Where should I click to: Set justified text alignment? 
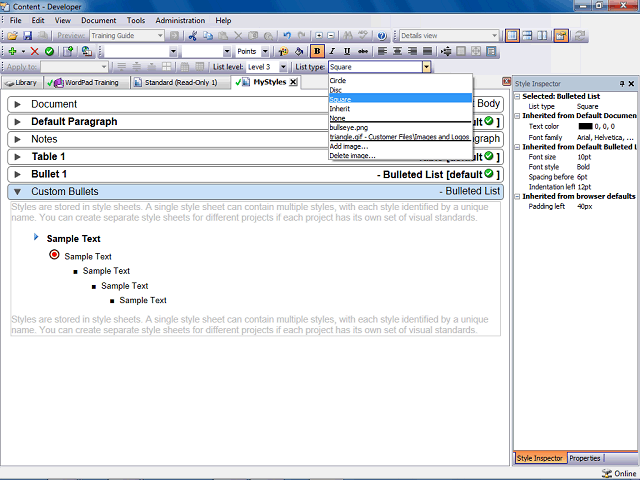pyautogui.click(x=427, y=51)
